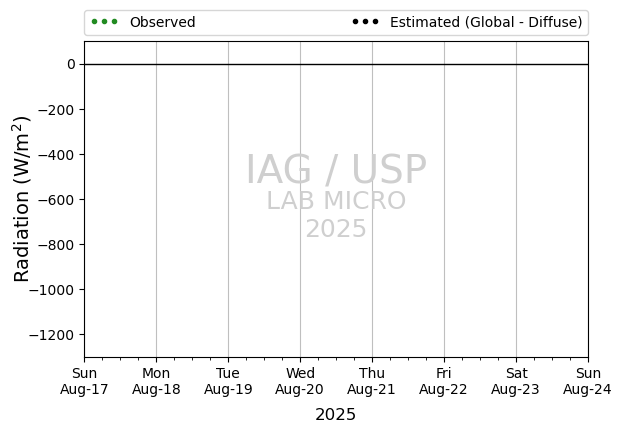This screenshot has width=622, height=433.
Task: Click the Radiation (W/m²) axis title
Action: (x=21, y=199)
